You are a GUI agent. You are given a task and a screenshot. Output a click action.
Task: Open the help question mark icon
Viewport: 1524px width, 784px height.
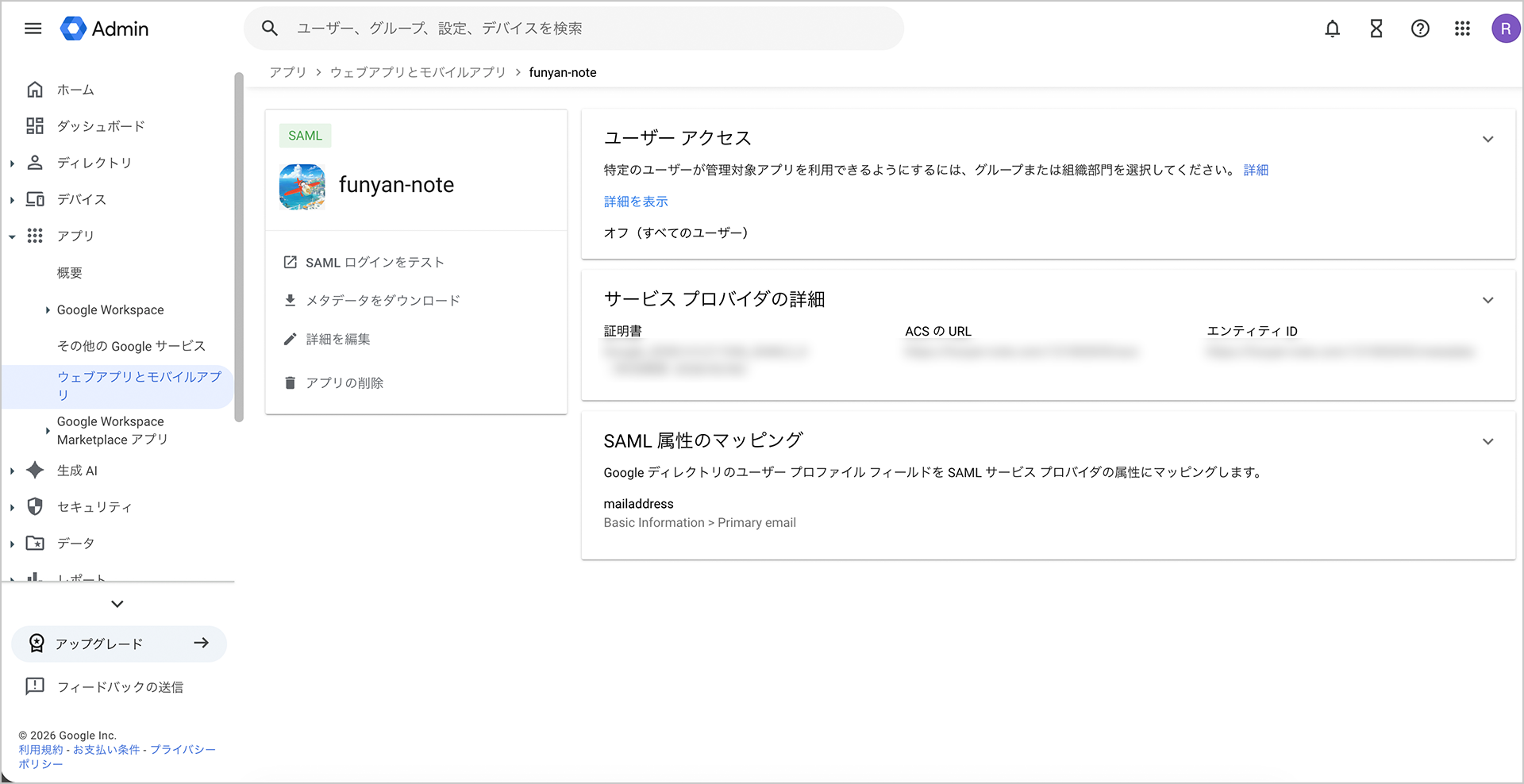1420,29
